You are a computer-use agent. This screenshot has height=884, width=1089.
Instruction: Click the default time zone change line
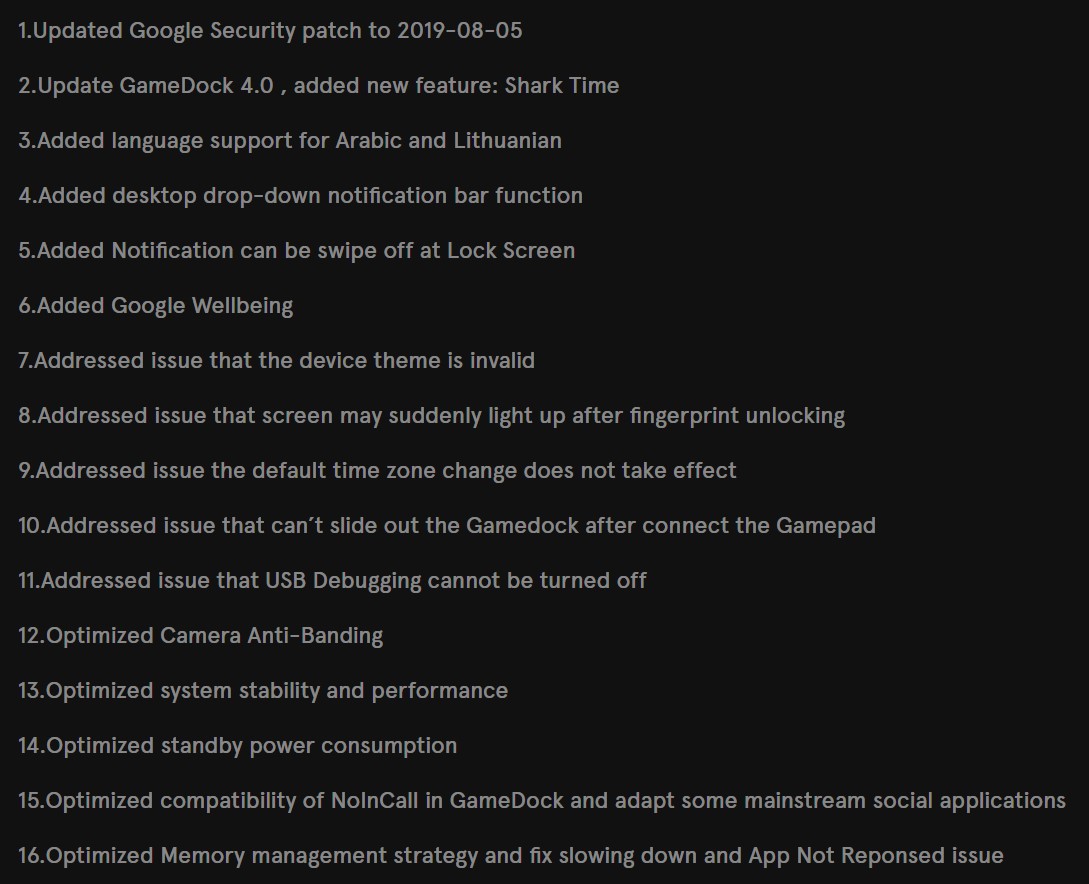pyautogui.click(x=377, y=471)
